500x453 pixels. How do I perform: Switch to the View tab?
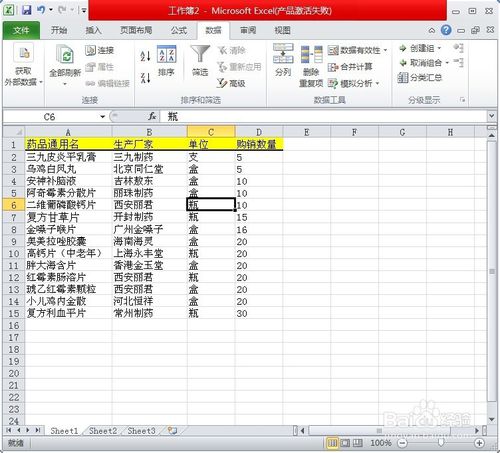click(282, 30)
